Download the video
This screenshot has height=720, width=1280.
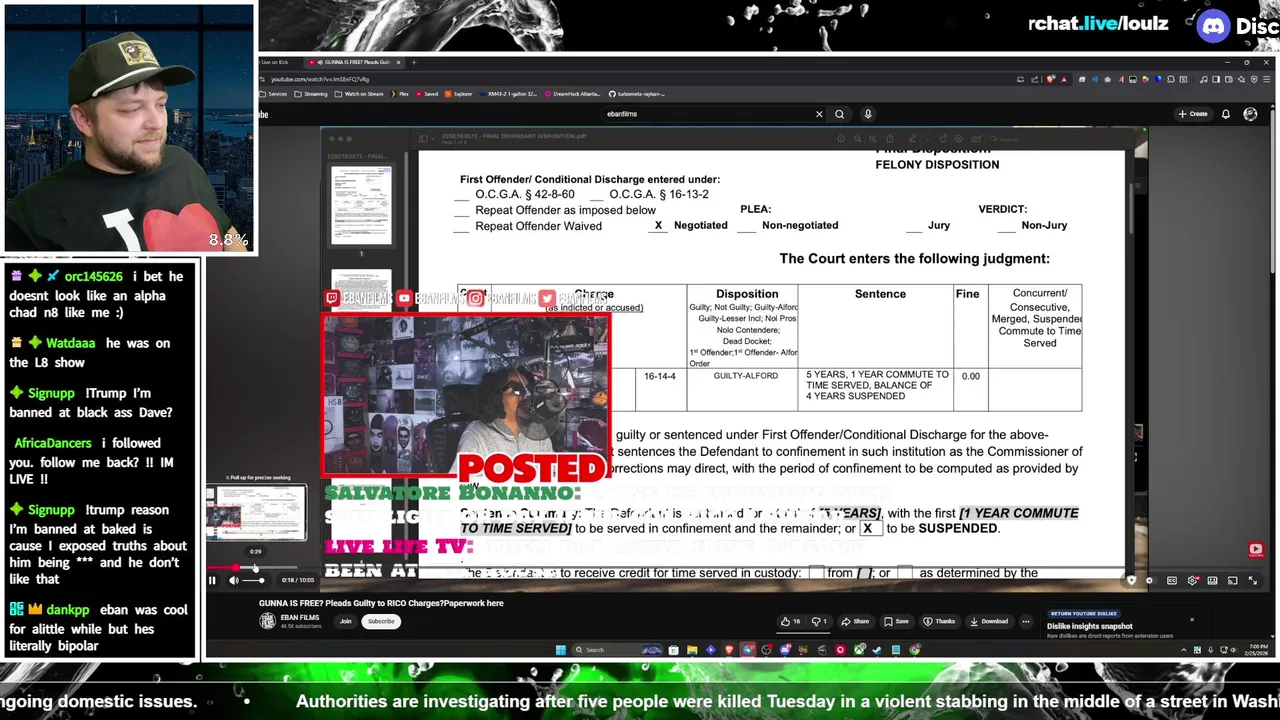pos(990,621)
